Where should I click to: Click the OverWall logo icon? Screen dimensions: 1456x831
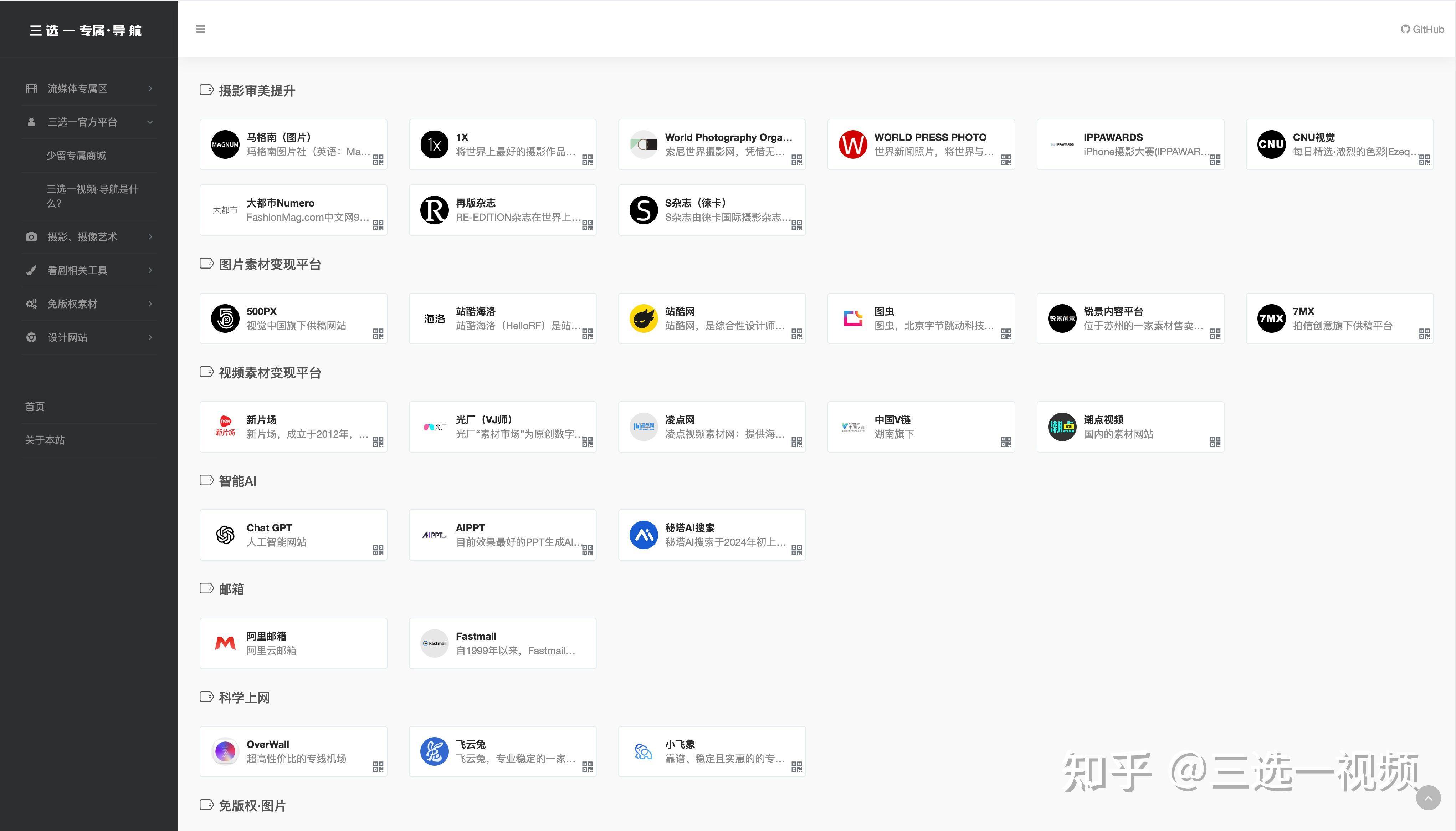tap(225, 752)
